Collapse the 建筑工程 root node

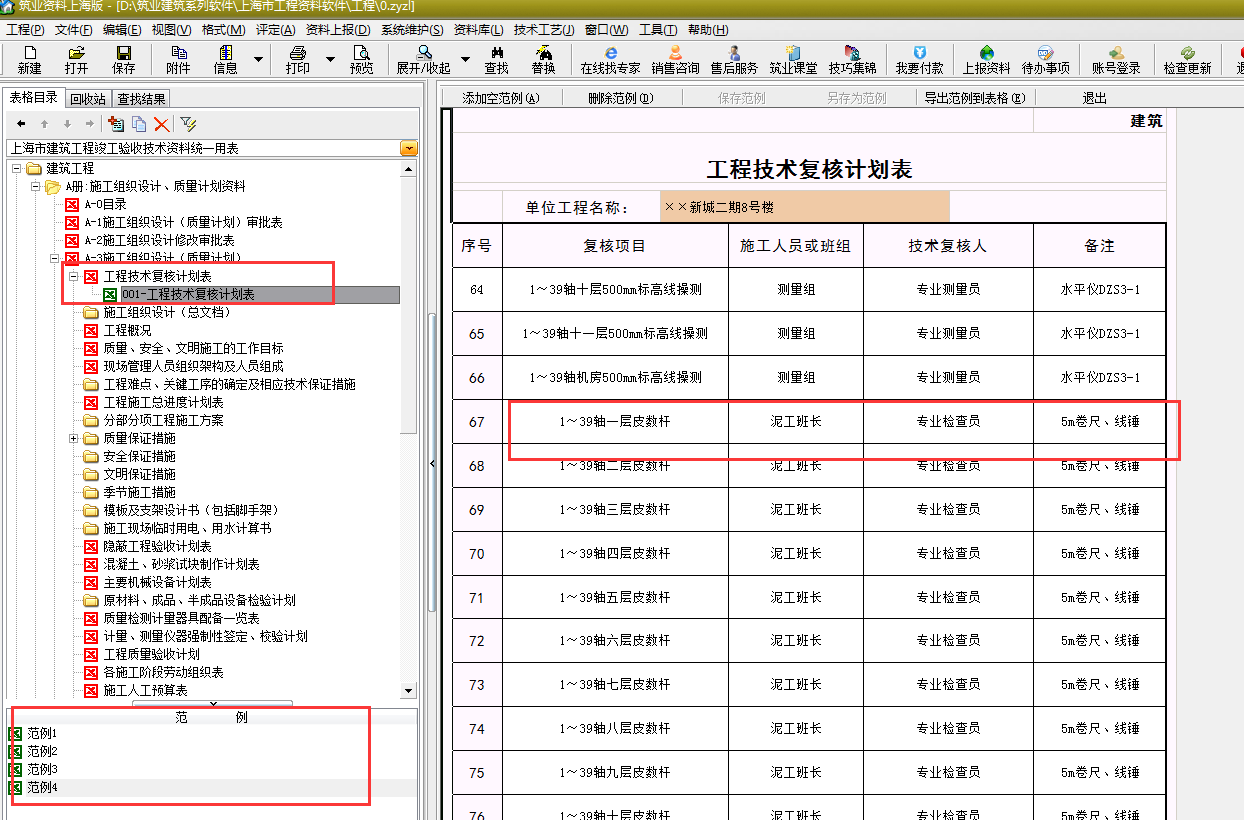coord(18,168)
